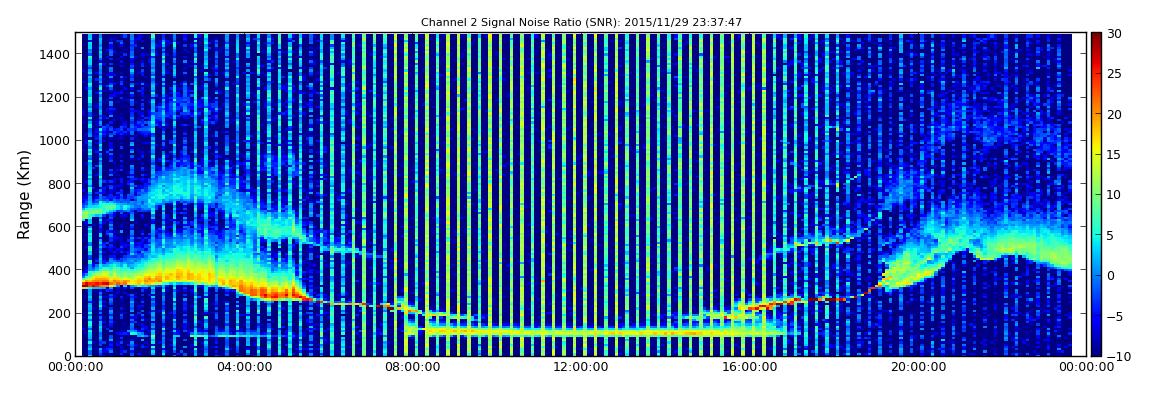Click the 600 y-axis tick label
The image size is (1150, 407).
59,227
